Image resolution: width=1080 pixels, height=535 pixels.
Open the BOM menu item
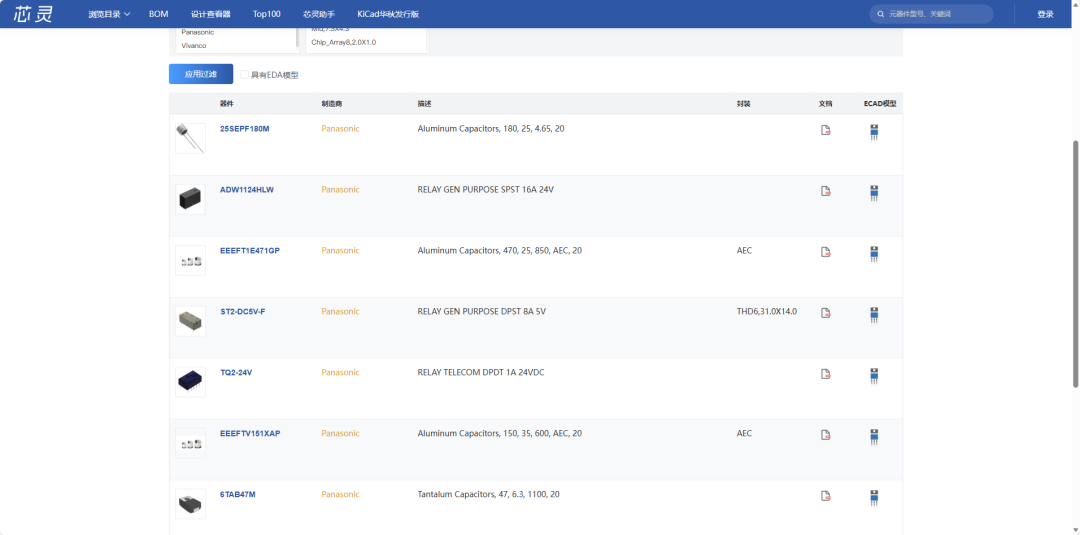[158, 14]
